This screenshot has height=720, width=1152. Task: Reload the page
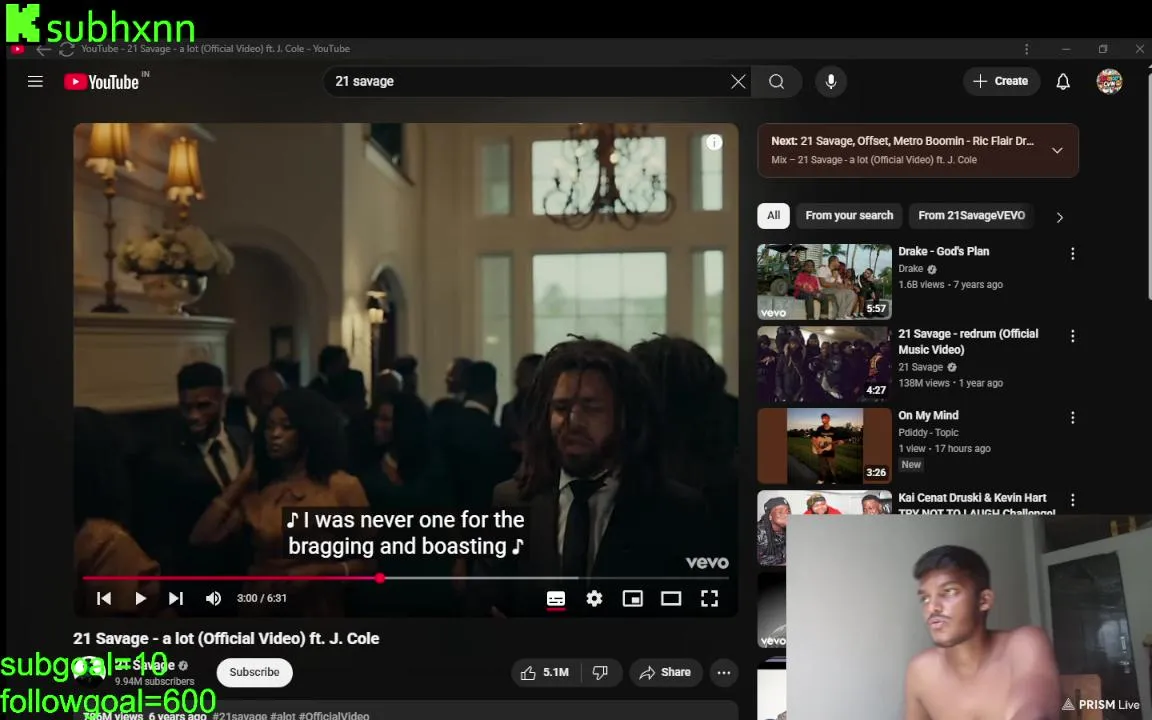click(66, 49)
